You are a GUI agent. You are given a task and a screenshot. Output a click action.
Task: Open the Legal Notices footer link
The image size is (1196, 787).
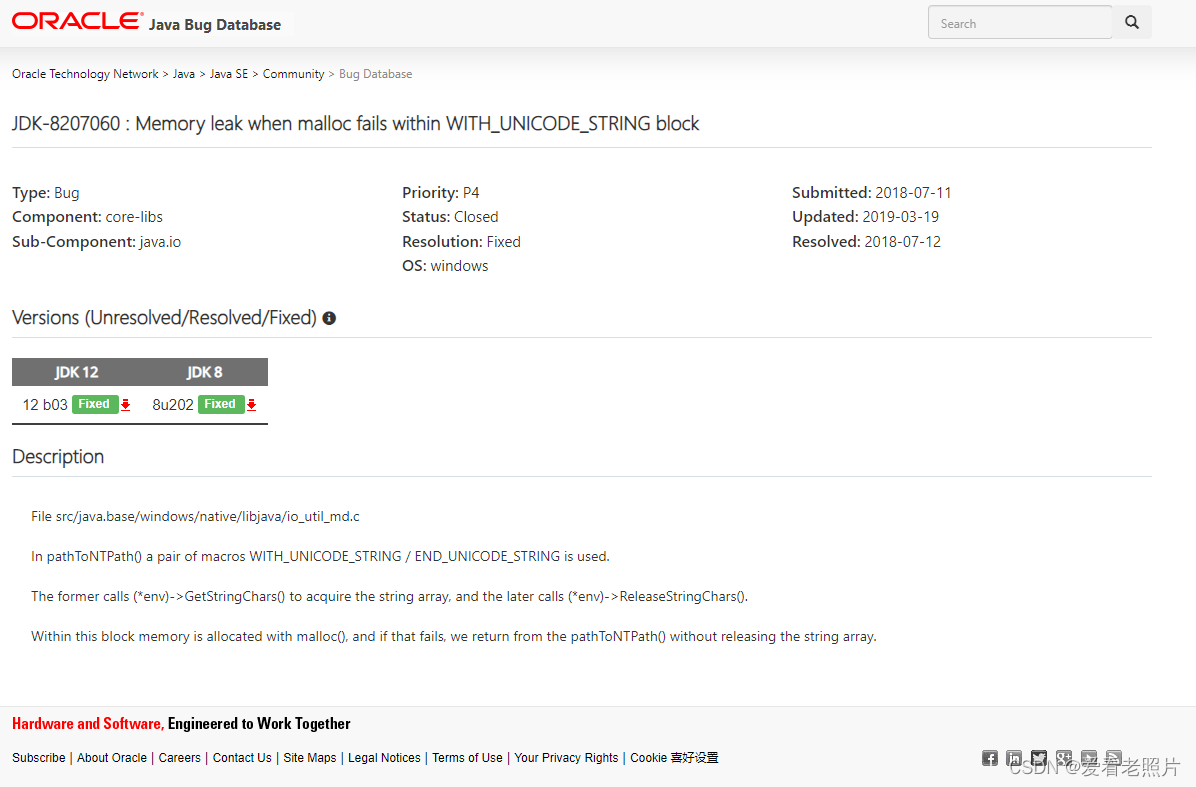point(384,758)
